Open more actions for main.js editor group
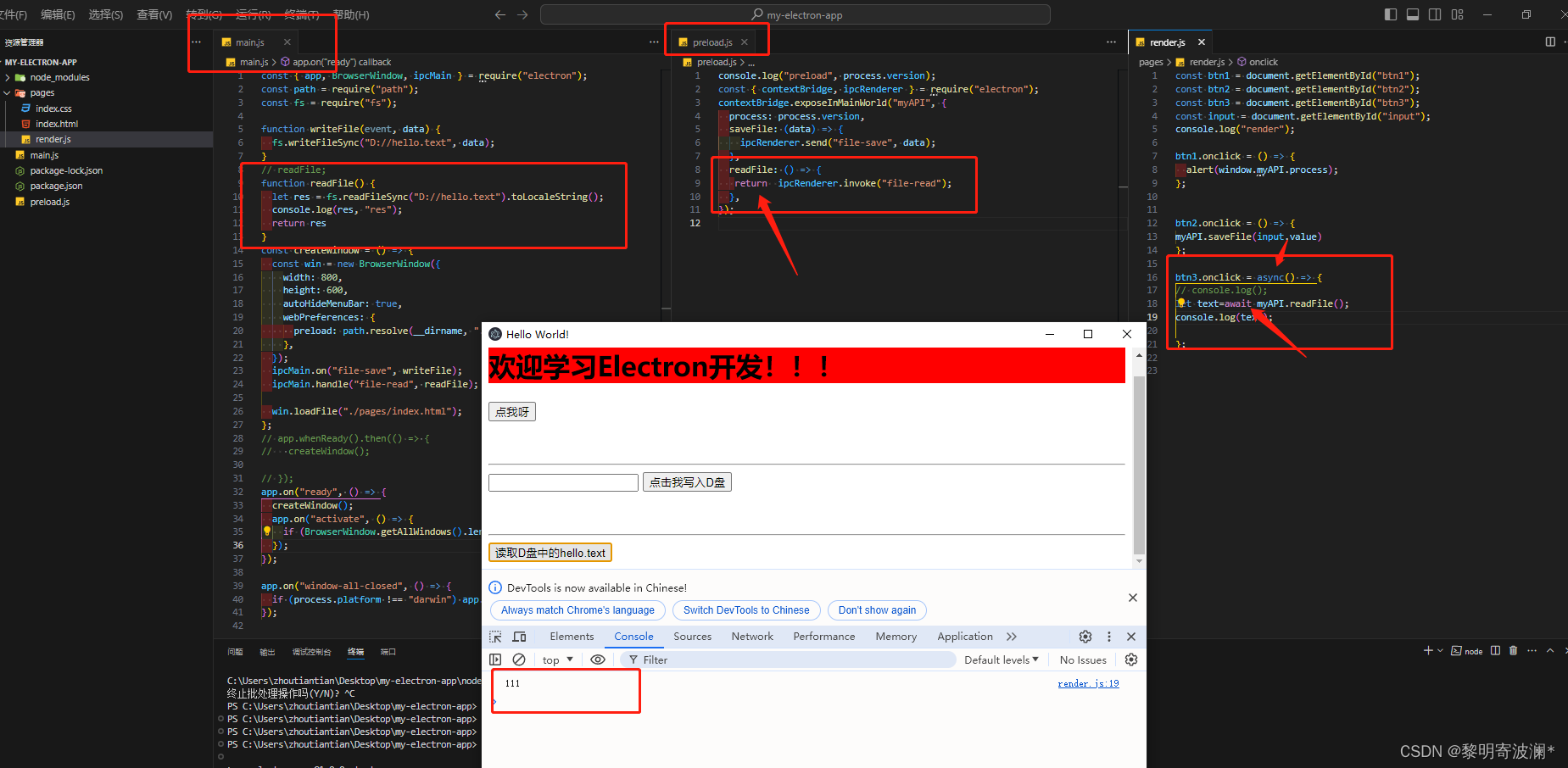The width and height of the screenshot is (1568, 768). [x=654, y=42]
